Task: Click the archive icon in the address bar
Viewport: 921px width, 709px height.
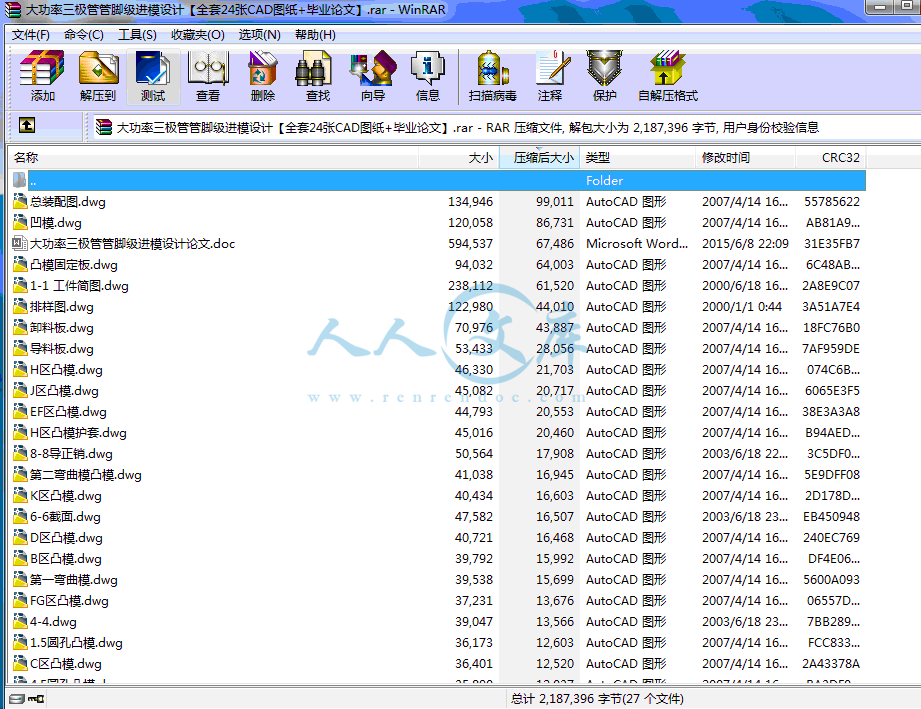Action: 104,127
